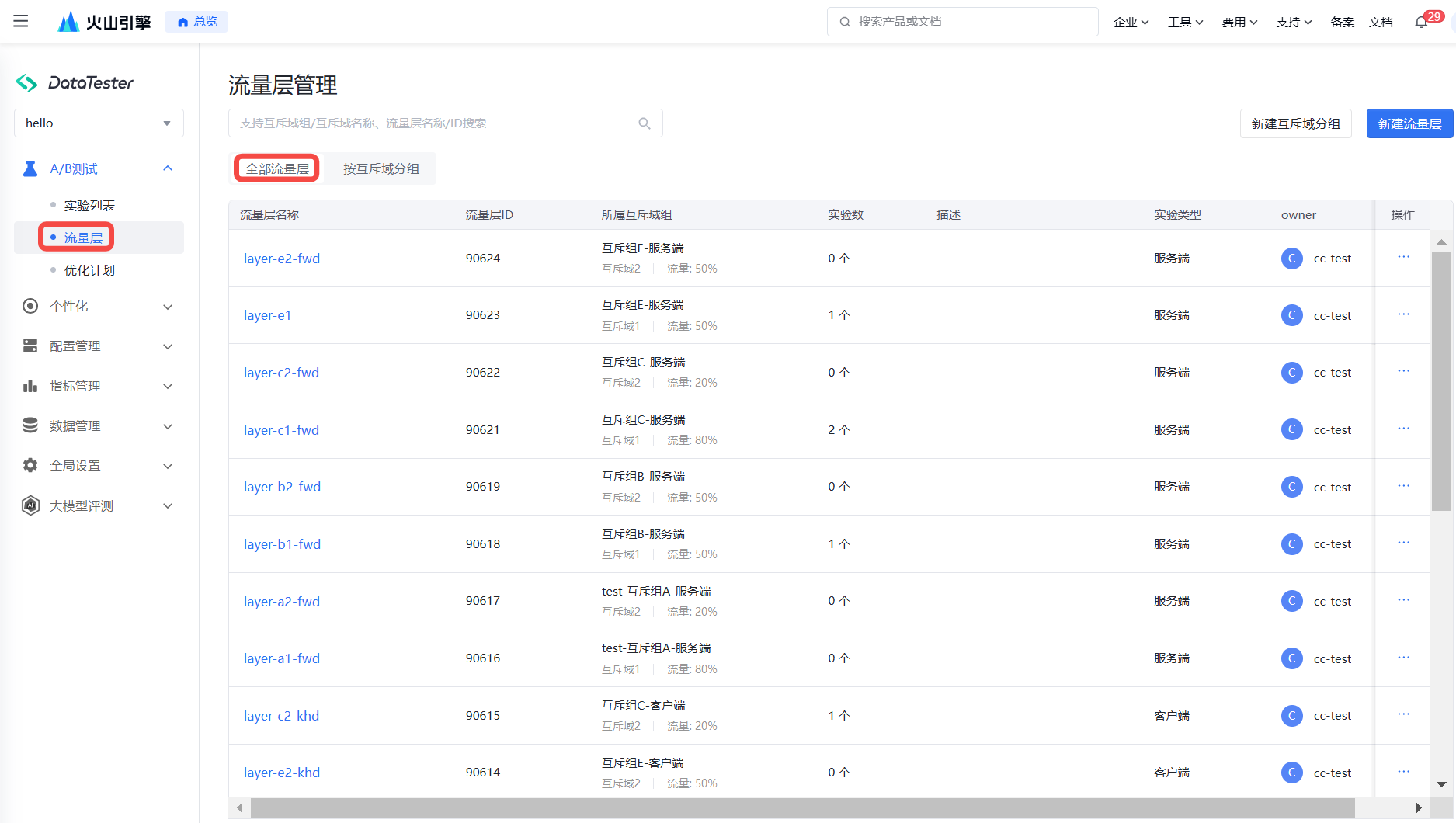Open the layer-b1-fwd link

point(282,544)
